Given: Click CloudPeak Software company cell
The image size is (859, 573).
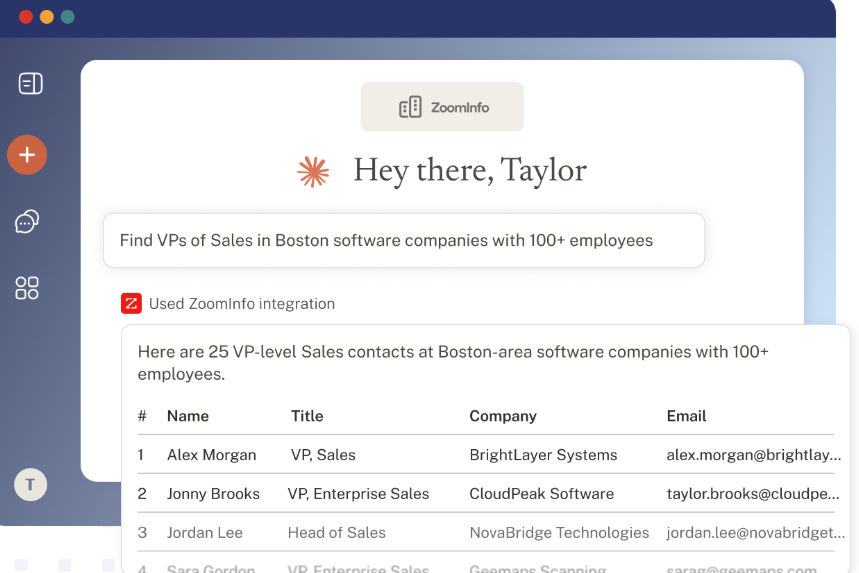Looking at the screenshot, I should (542, 494).
